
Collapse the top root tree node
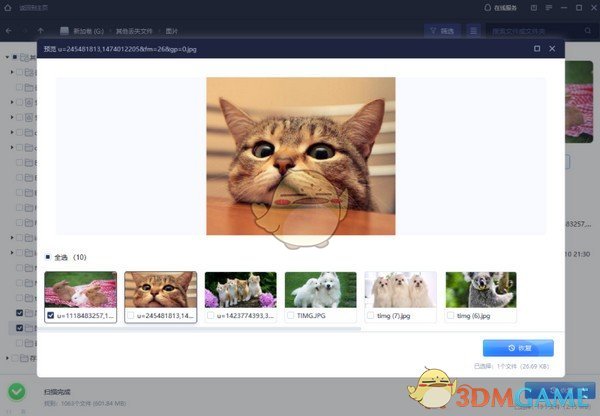click(x=6, y=57)
